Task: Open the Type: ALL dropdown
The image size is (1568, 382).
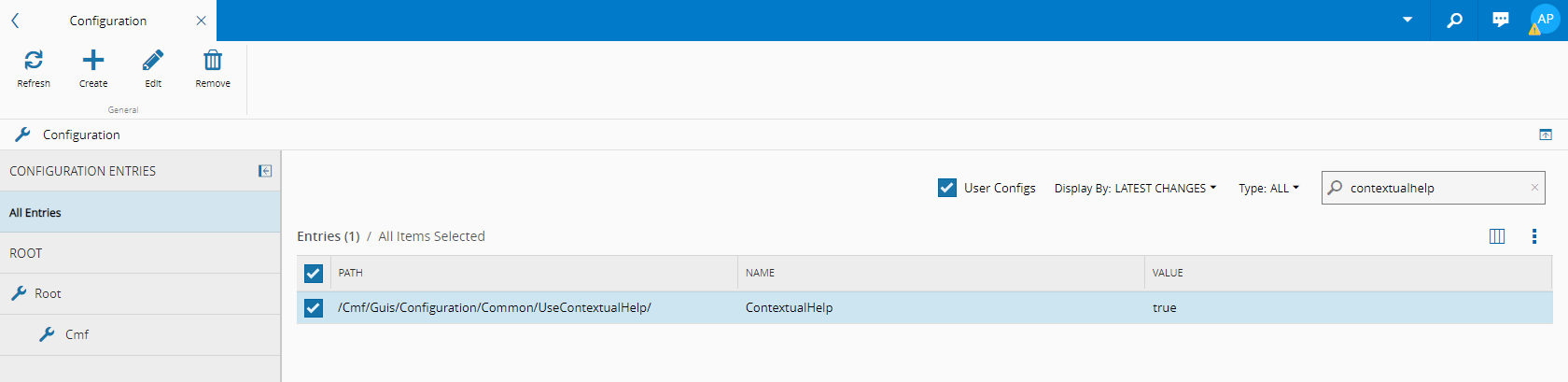Action: (1268, 188)
